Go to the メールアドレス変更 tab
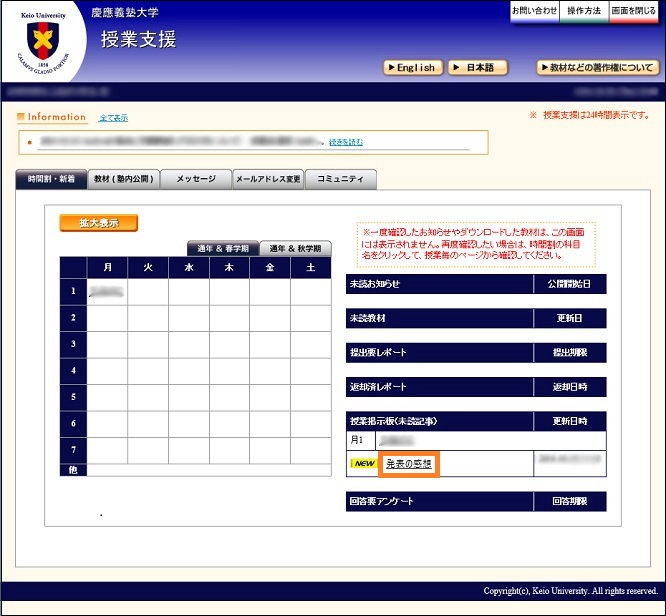 (267, 180)
